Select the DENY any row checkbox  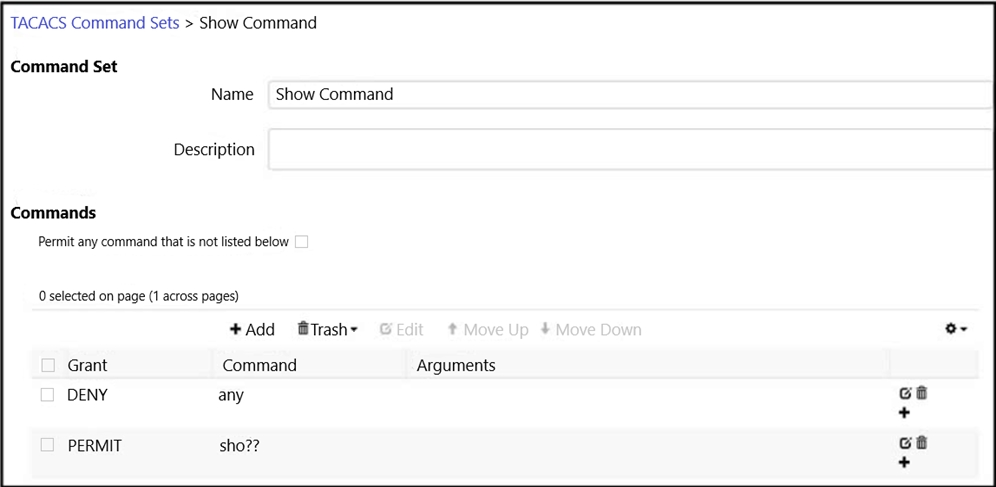pyautogui.click(x=47, y=395)
